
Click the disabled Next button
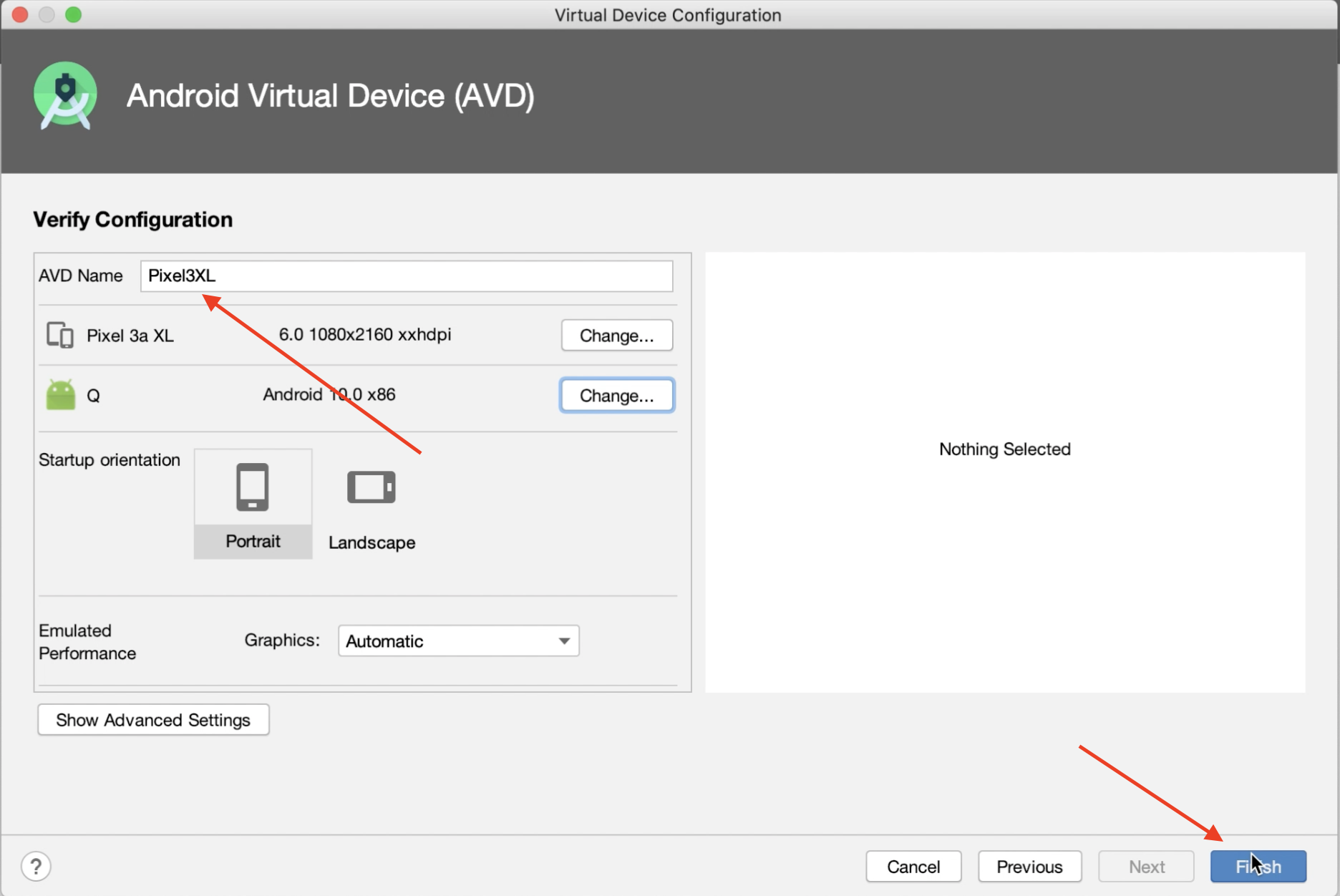click(1147, 867)
